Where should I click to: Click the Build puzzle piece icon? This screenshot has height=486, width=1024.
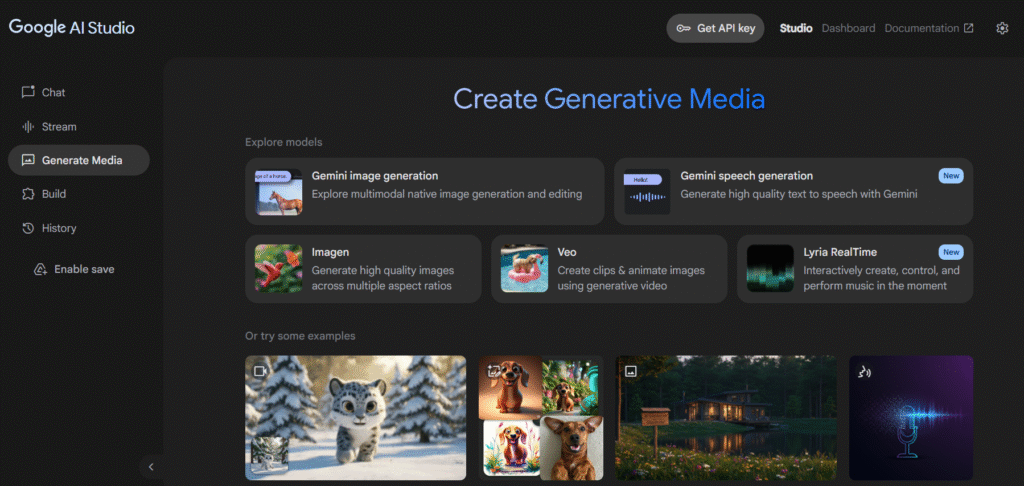click(27, 194)
